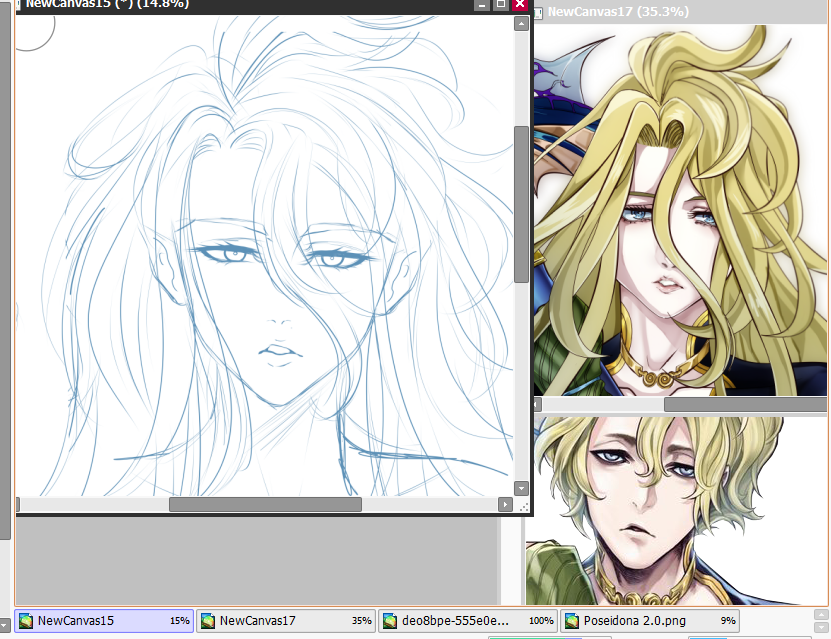The image size is (831, 639).
Task: Maximize the NewCanvas15 canvas window
Action: (501, 5)
